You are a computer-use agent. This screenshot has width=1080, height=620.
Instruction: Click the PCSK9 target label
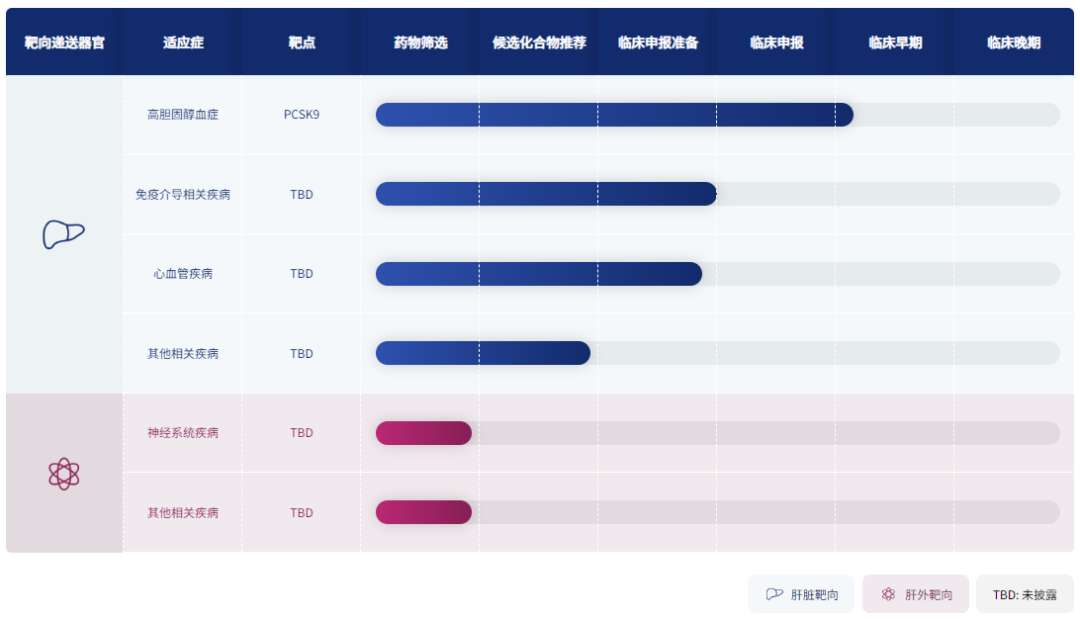pyautogui.click(x=301, y=114)
